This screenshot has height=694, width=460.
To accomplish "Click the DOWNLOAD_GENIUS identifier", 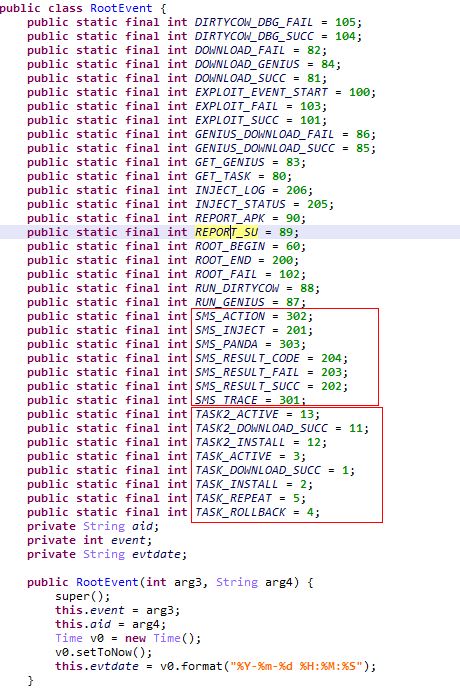I will point(247,64).
